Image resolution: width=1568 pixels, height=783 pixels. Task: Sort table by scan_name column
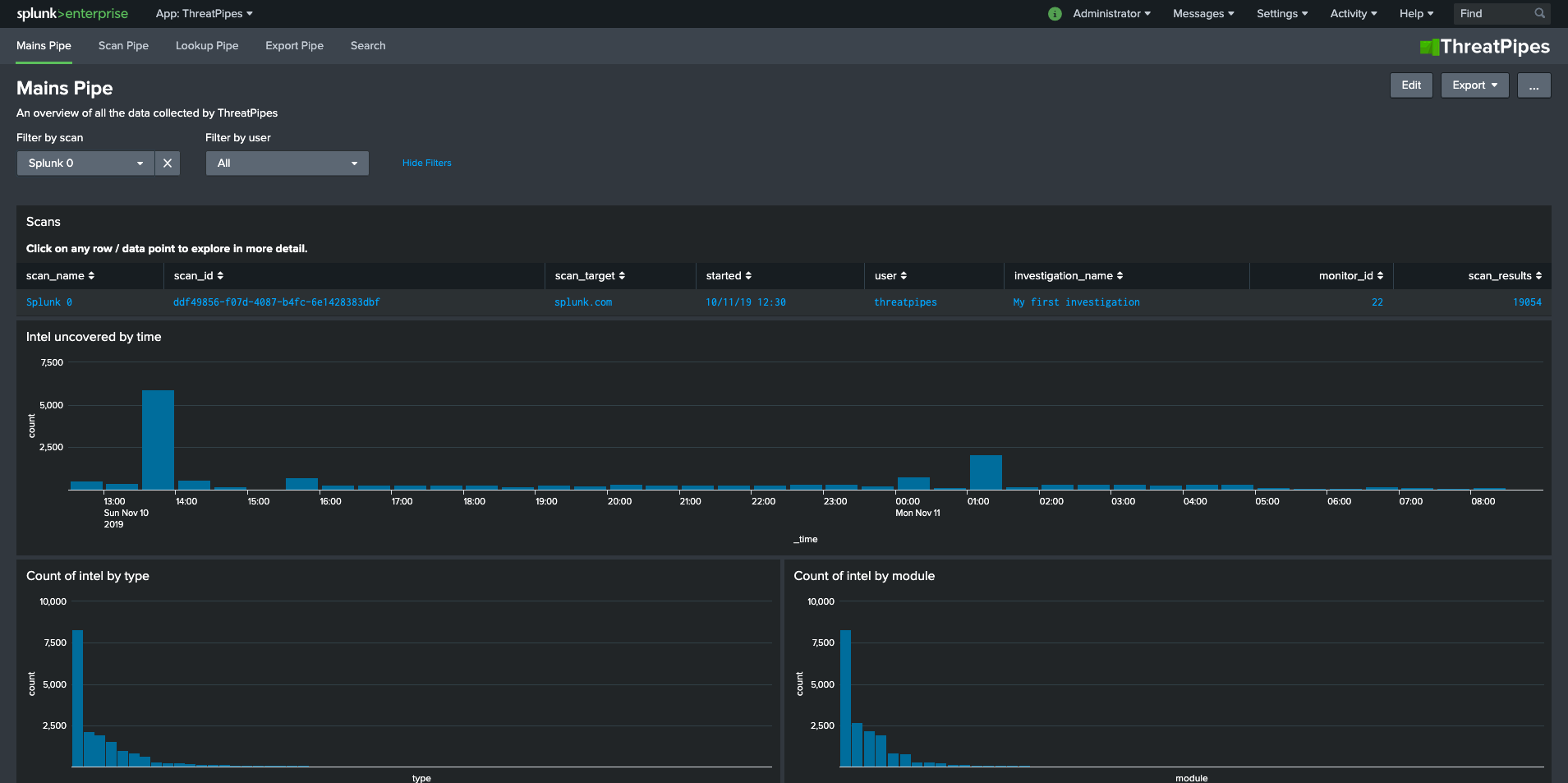coord(60,276)
